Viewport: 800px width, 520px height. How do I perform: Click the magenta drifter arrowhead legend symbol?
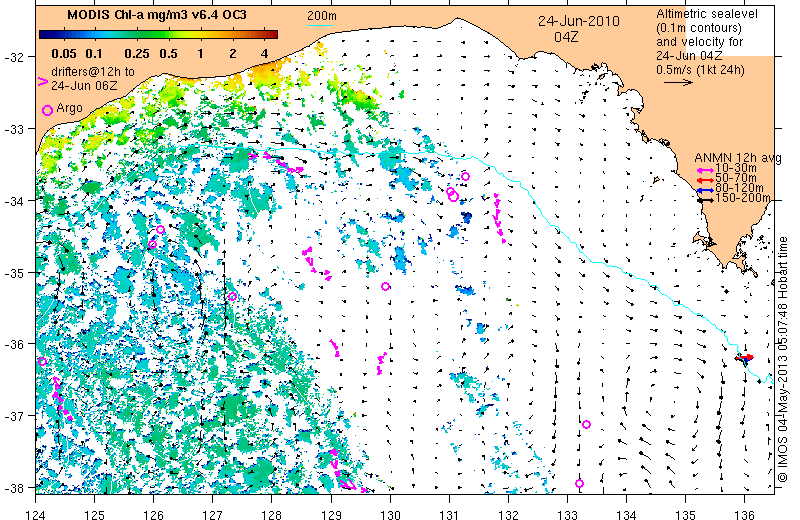pos(43,82)
